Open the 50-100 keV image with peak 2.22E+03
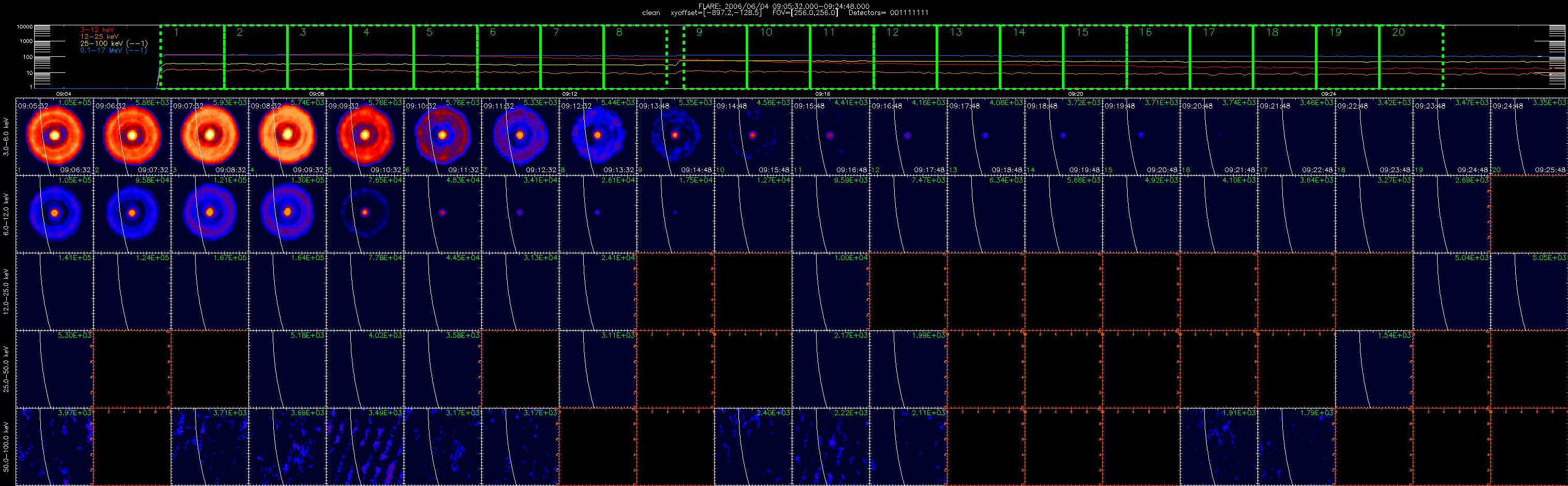1568x486 pixels. pyautogui.click(x=831, y=447)
